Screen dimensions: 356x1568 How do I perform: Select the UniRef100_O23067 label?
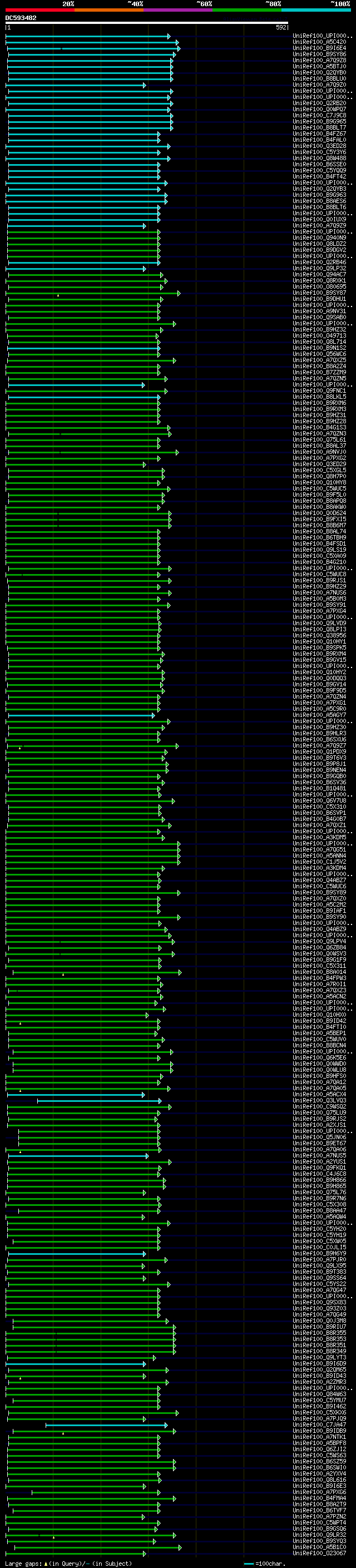319,1554
